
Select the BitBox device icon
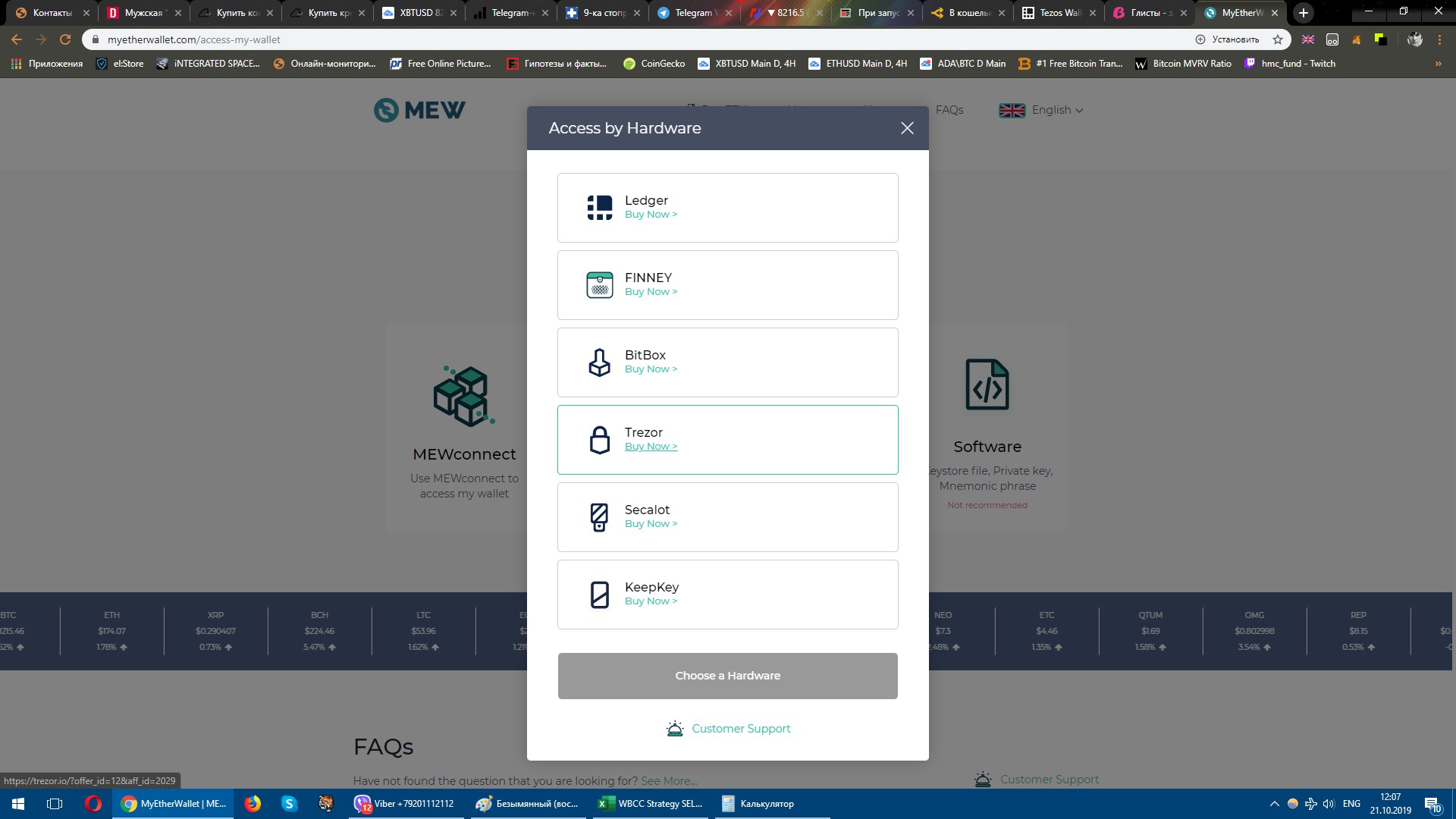pos(599,362)
